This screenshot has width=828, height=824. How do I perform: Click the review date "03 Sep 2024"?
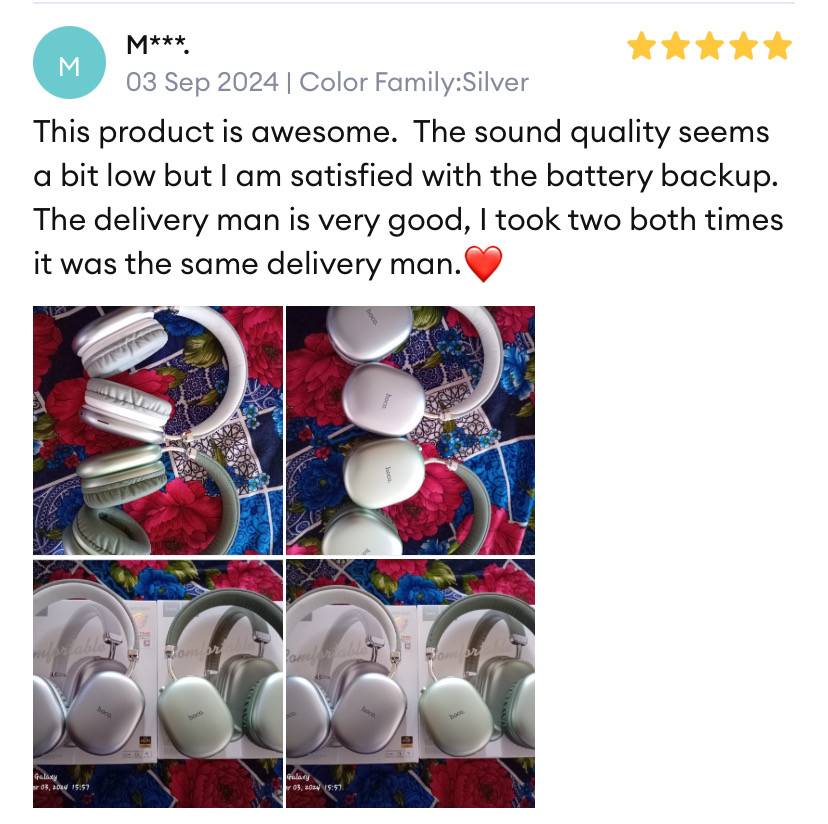[202, 82]
